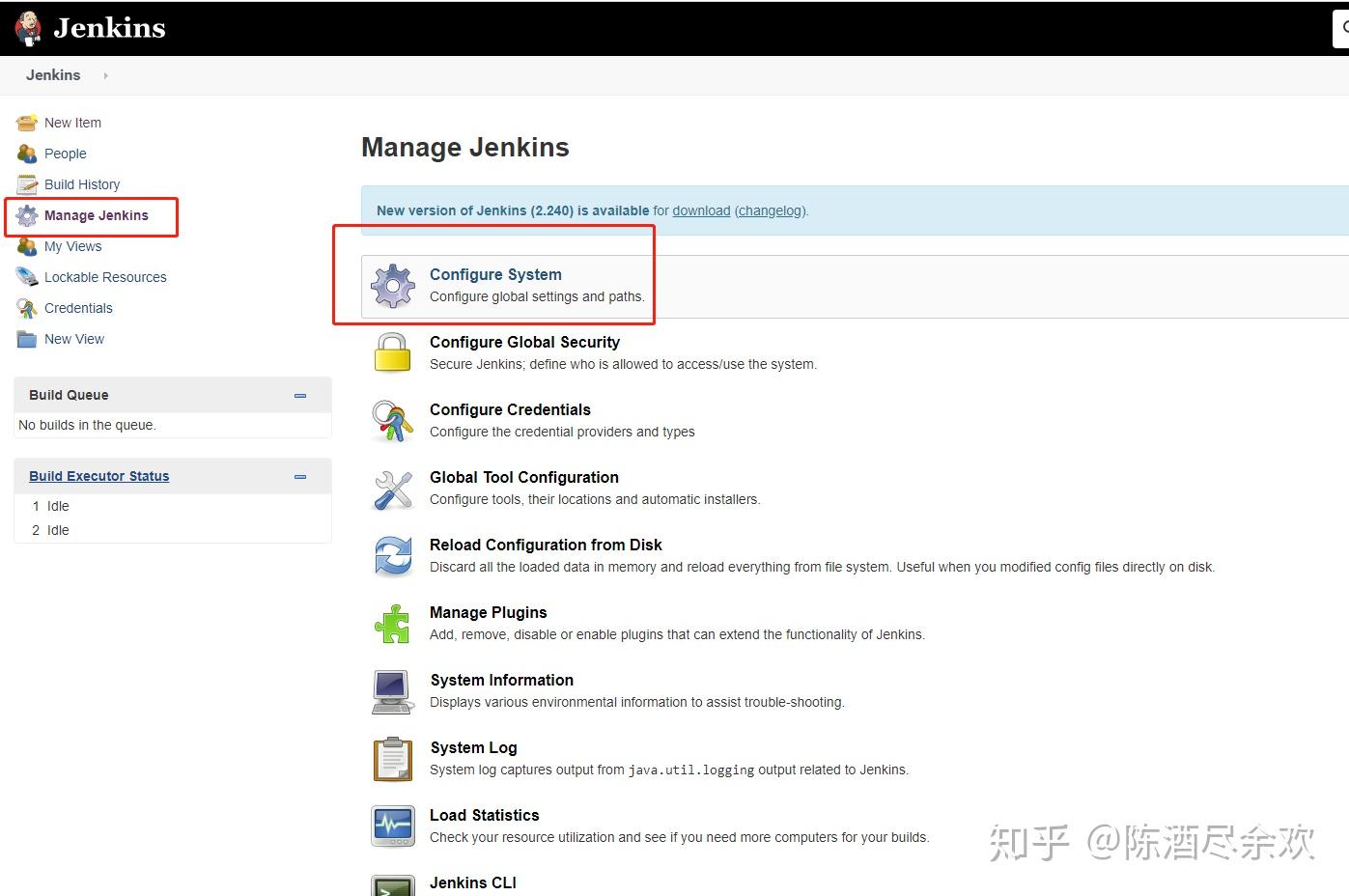
Task: Click executor 2 Idle row
Action: [172, 530]
